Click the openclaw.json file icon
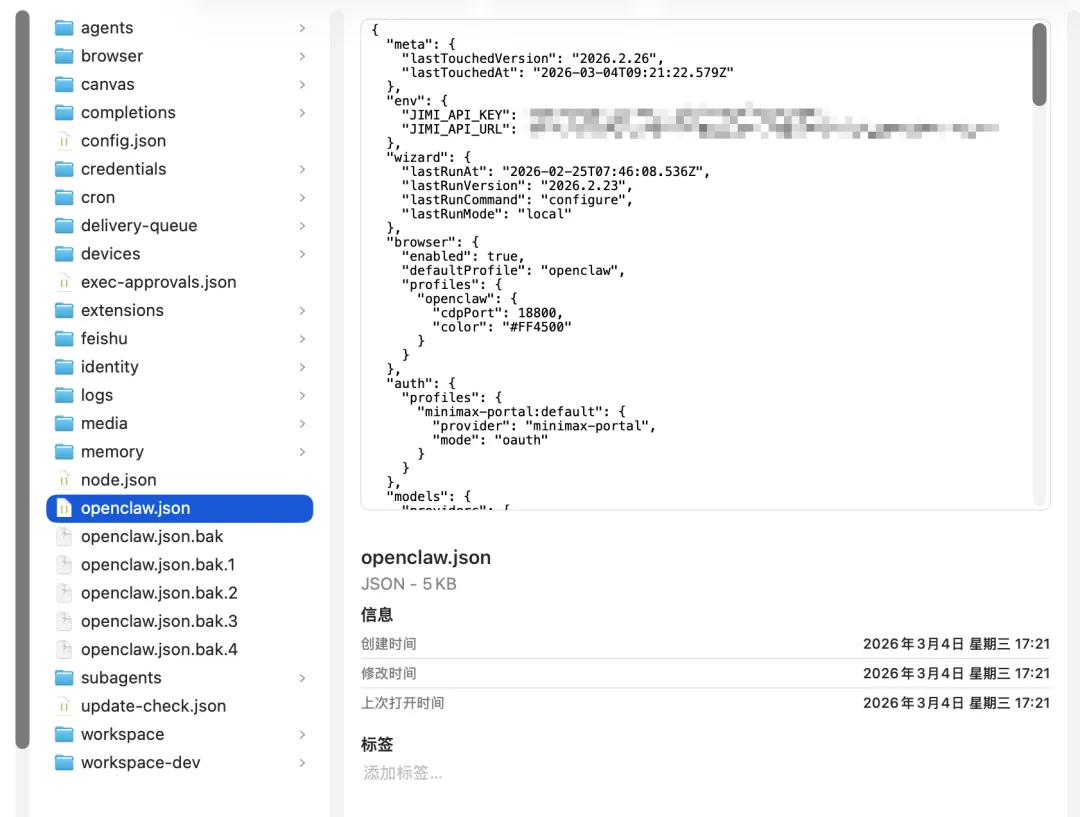Viewport: 1080px width, 817px height. pyautogui.click(x=64, y=508)
